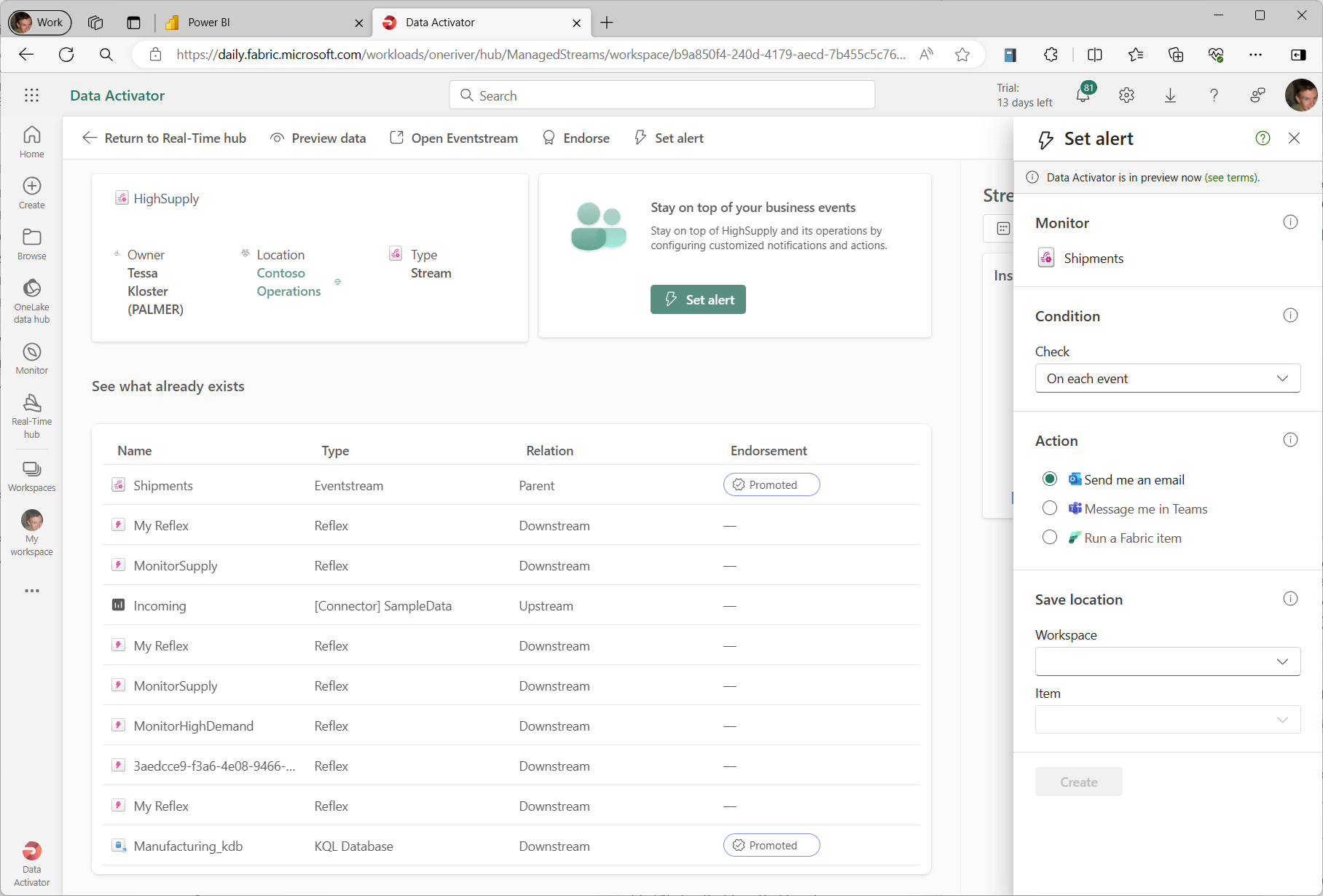Image resolution: width=1323 pixels, height=896 pixels.
Task: Show info for Action section
Action: [1290, 440]
